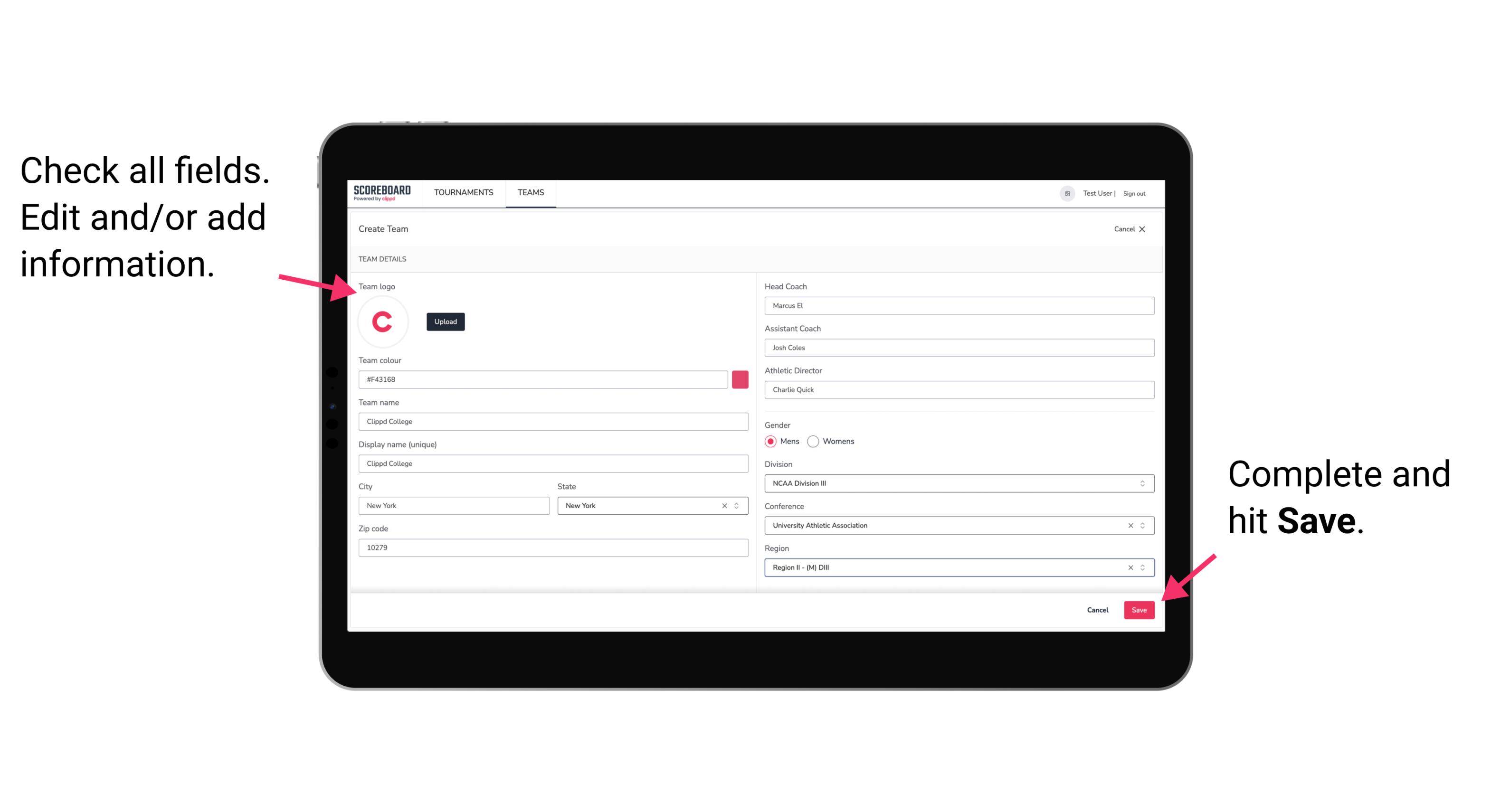Click the close X on Region field
Screen dimensions: 1510x812
[x=1128, y=567]
